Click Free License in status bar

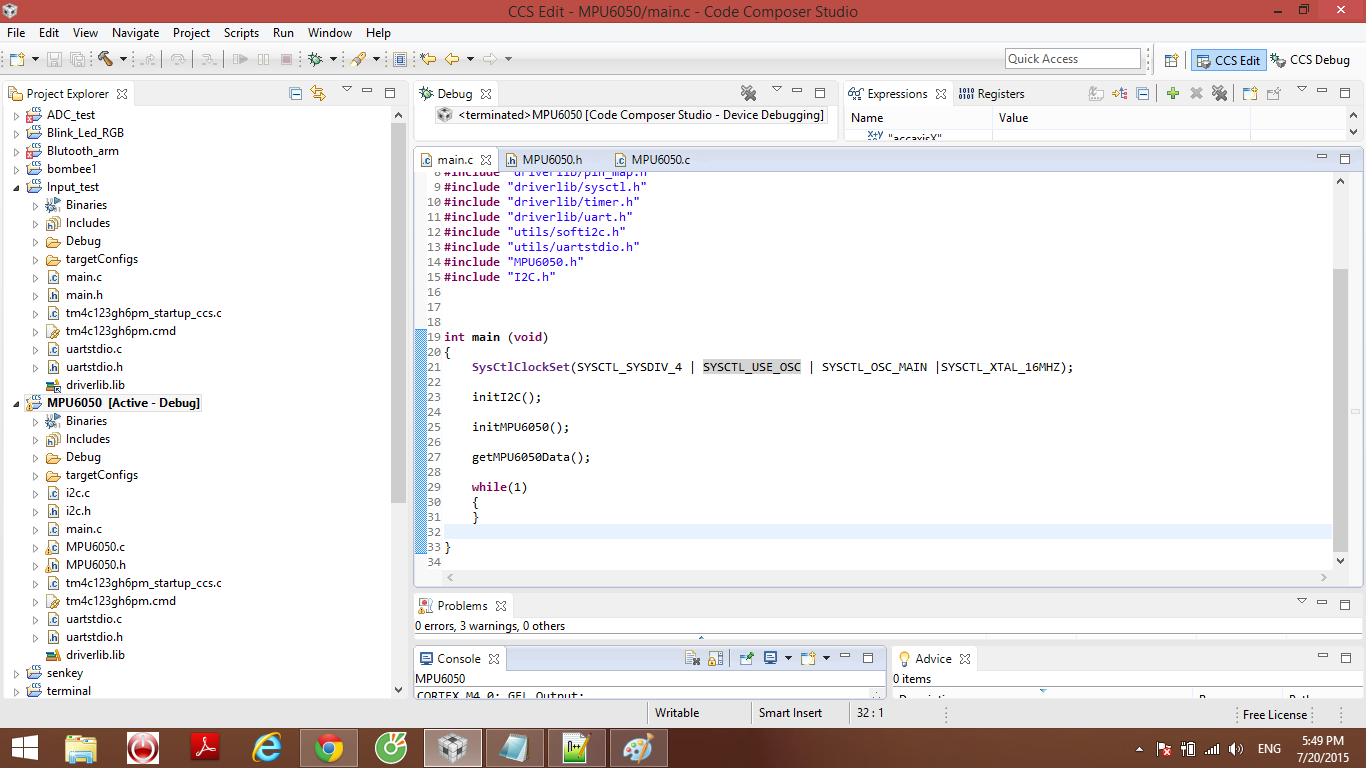pos(1274,714)
